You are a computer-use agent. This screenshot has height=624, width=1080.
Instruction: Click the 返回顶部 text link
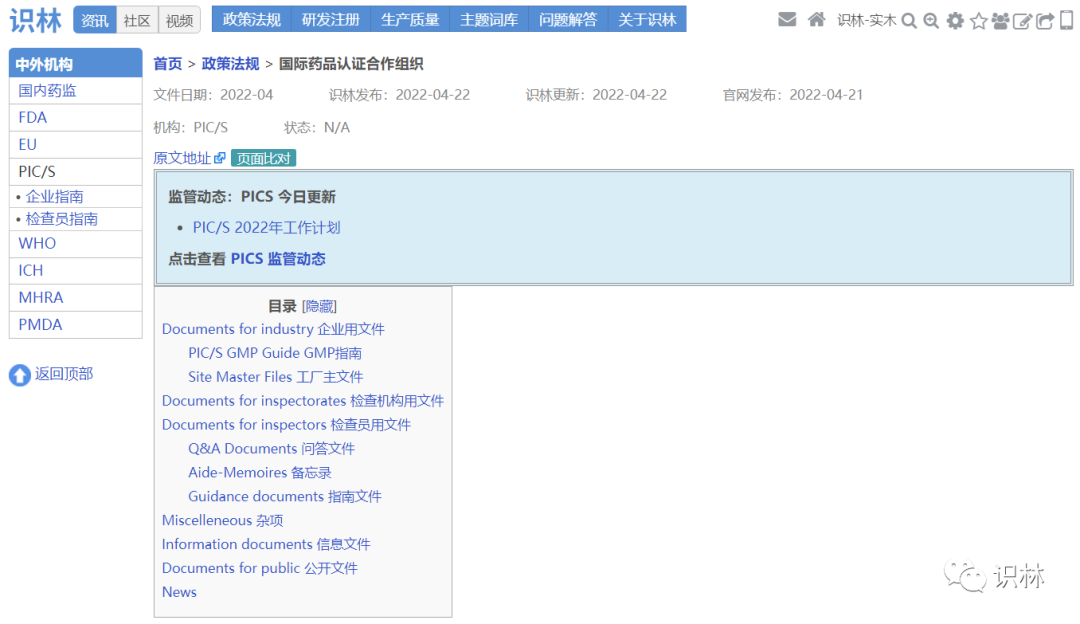point(64,374)
